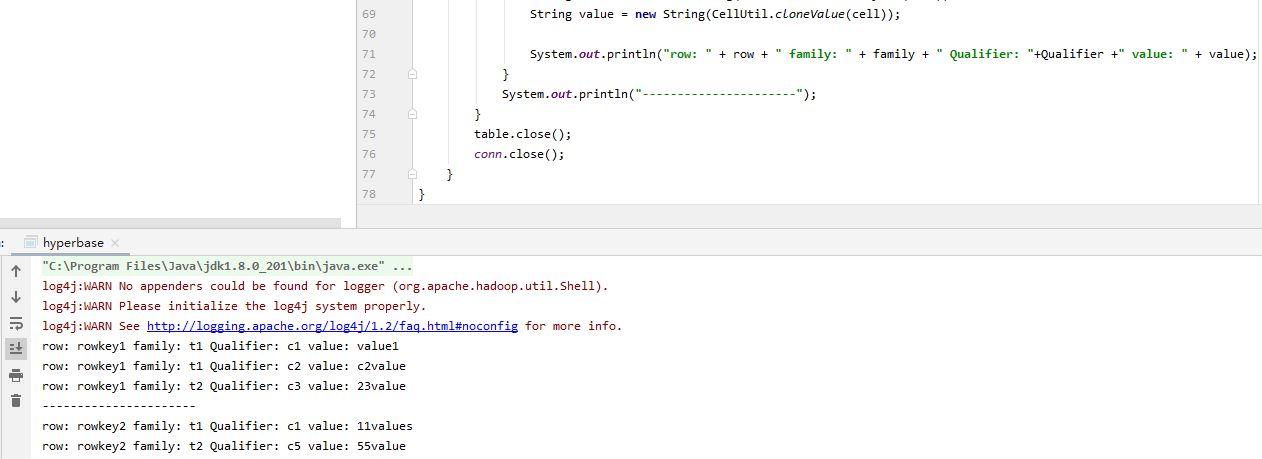Close the hyperbase run tab
The width and height of the screenshot is (1262, 459).
pyautogui.click(x=115, y=243)
